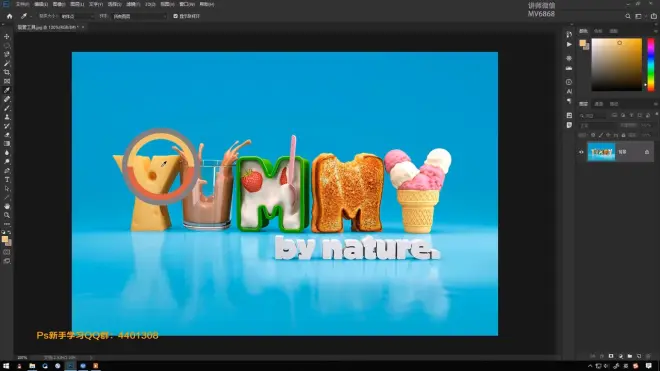The height and width of the screenshot is (371, 660).
Task: Select the Hand tool
Action: (x=7, y=206)
